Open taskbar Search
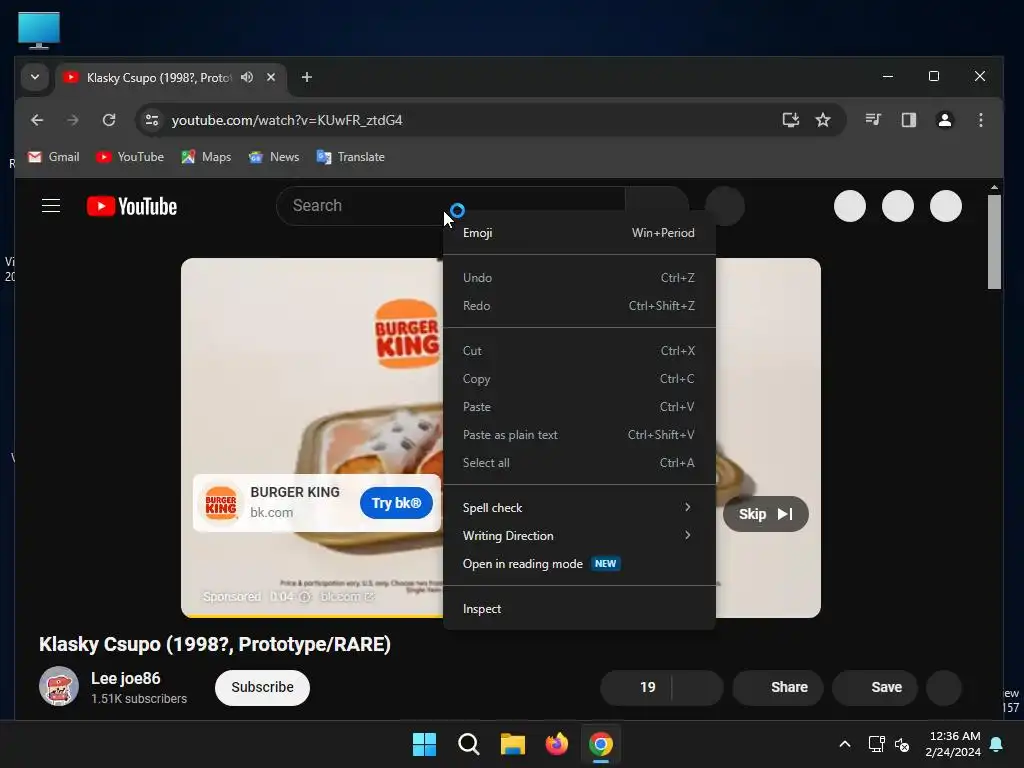 [469, 744]
